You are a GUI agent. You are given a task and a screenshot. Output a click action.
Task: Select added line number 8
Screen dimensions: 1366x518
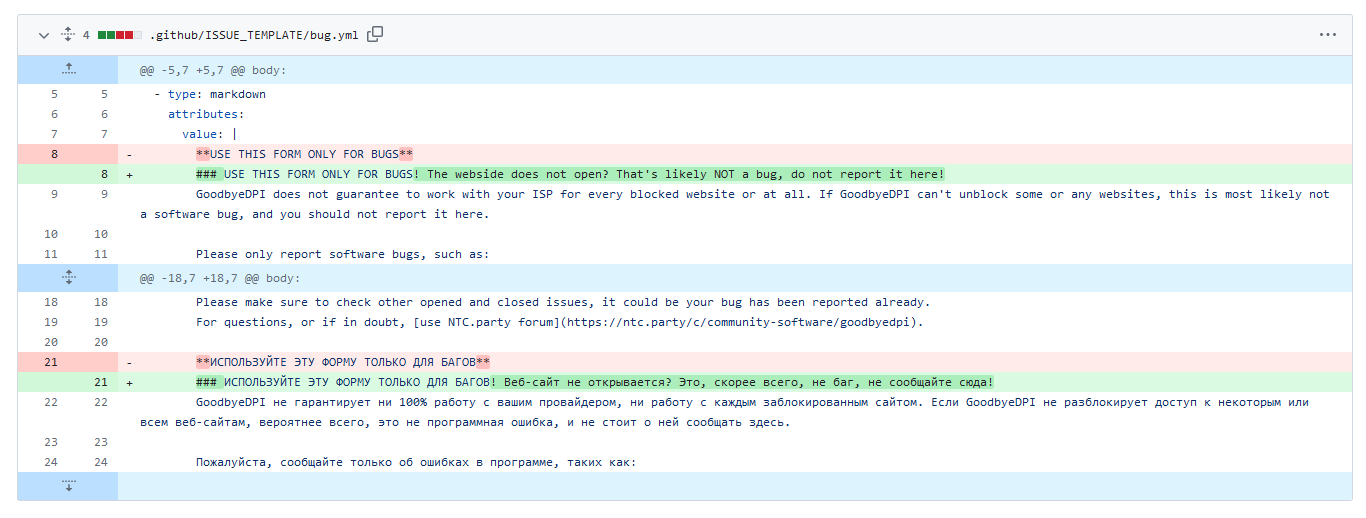tap(104, 174)
